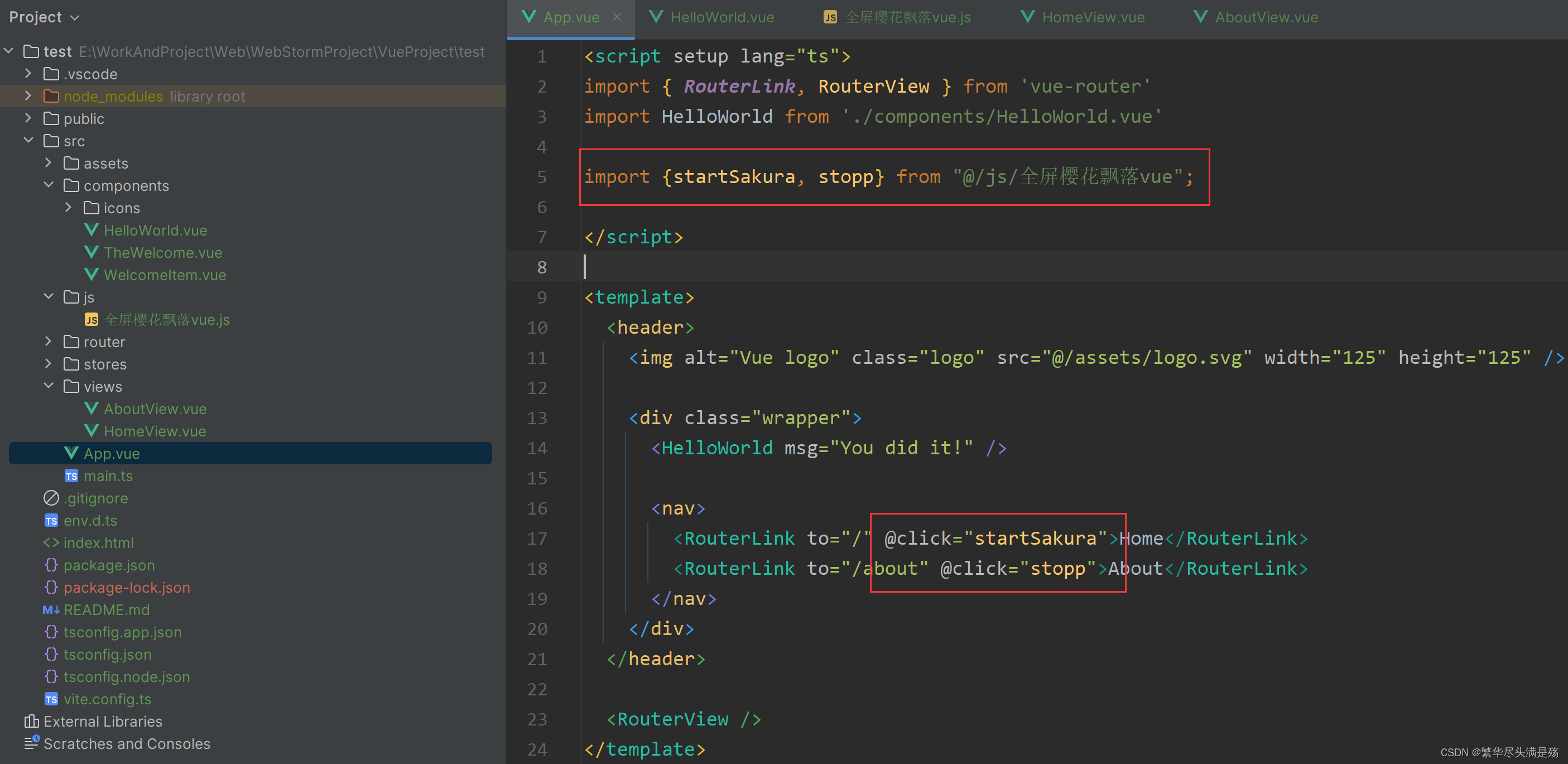Close the App.vue tab
The width and height of the screenshot is (1568, 764).
coord(617,17)
